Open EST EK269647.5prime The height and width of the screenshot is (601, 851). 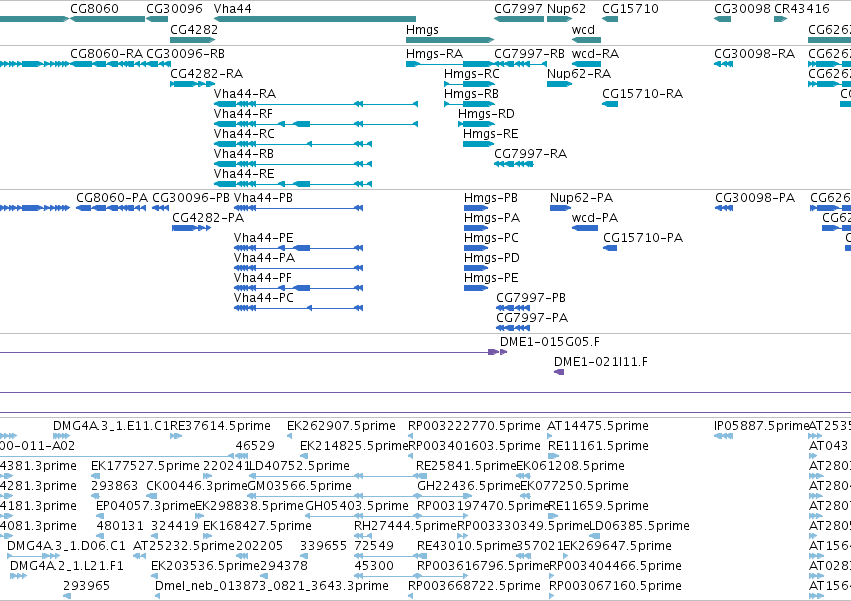click(617, 546)
